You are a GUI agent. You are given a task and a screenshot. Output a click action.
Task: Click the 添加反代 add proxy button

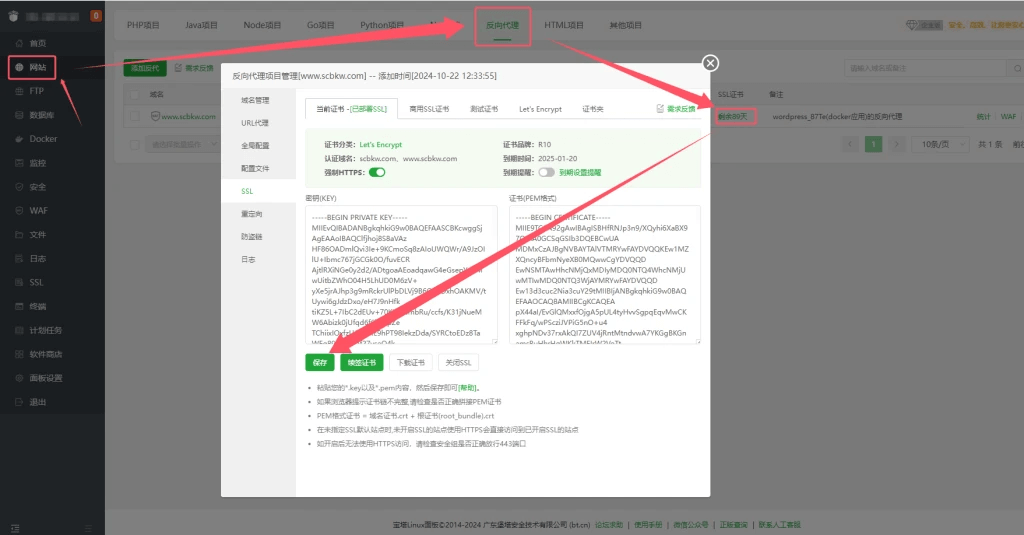click(x=145, y=68)
